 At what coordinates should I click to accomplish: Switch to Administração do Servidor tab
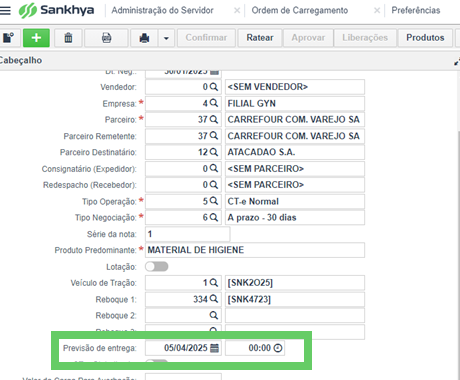pos(162,10)
